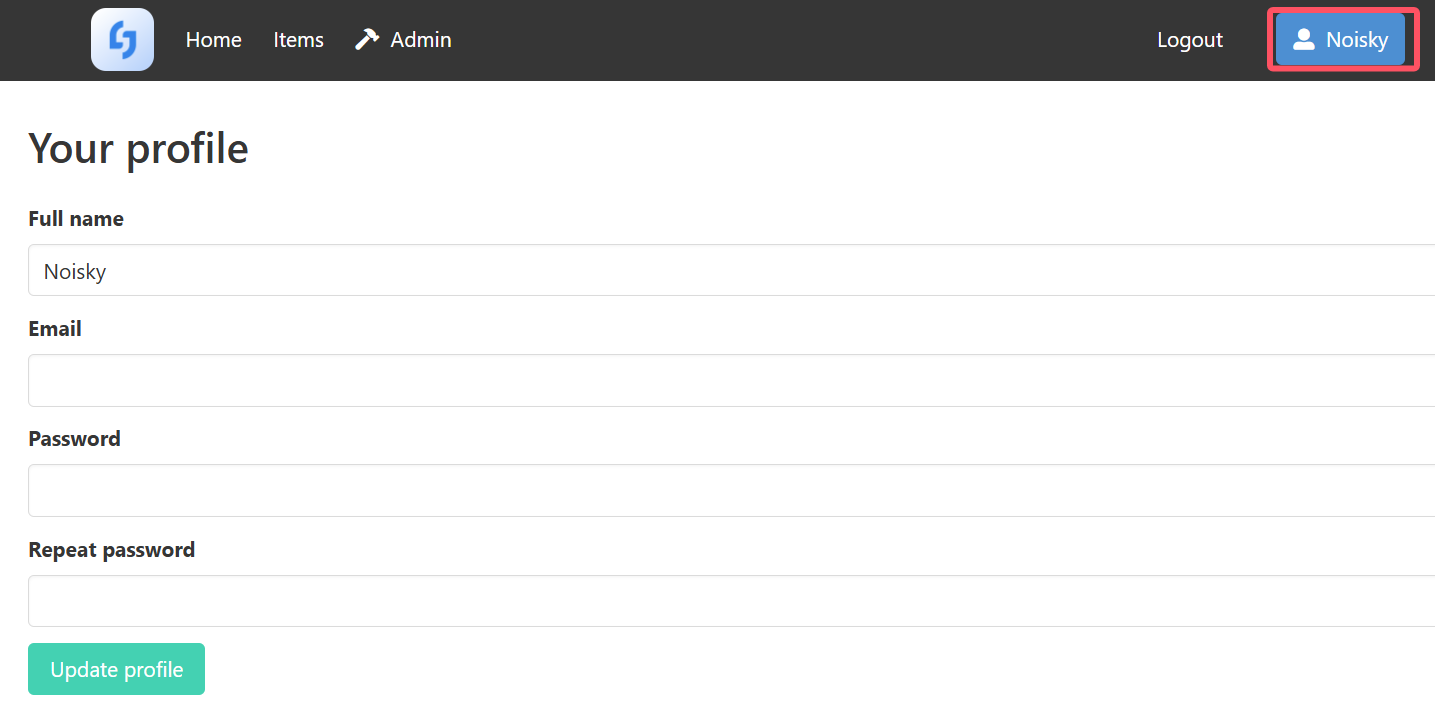Open the Admin text link
The height and width of the screenshot is (726, 1435).
point(421,40)
